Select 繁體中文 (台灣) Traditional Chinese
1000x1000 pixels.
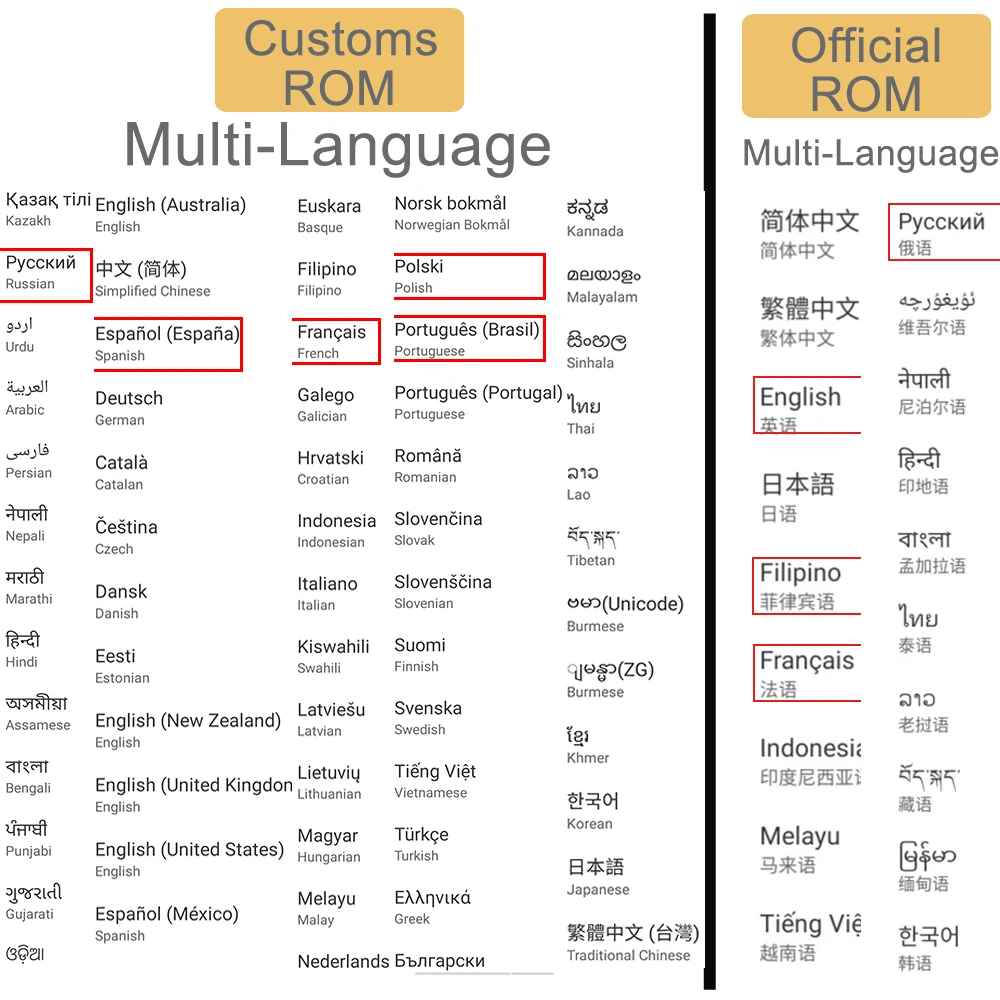(x=633, y=943)
